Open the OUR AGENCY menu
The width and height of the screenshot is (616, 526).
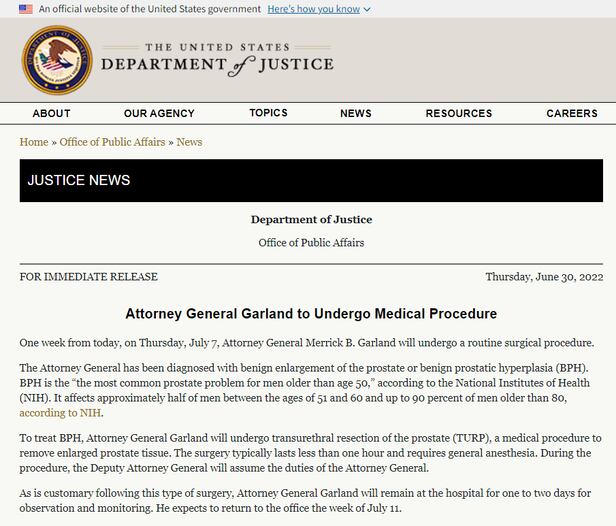[159, 114]
